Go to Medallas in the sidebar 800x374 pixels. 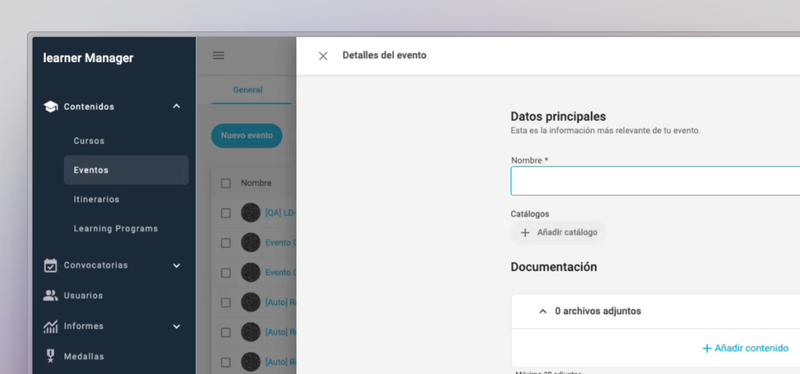(x=84, y=356)
